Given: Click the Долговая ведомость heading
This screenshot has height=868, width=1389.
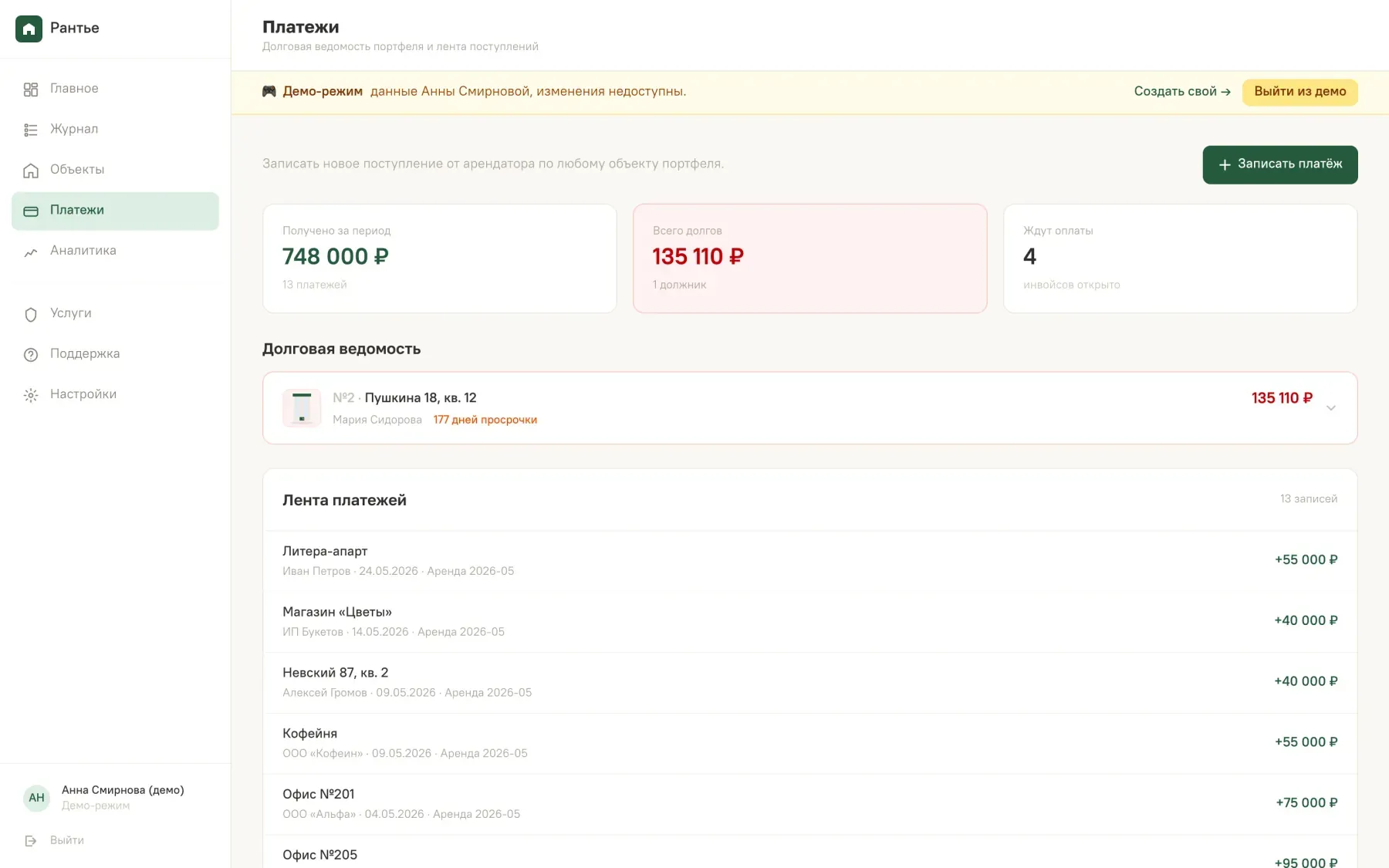Looking at the screenshot, I should coord(341,349).
